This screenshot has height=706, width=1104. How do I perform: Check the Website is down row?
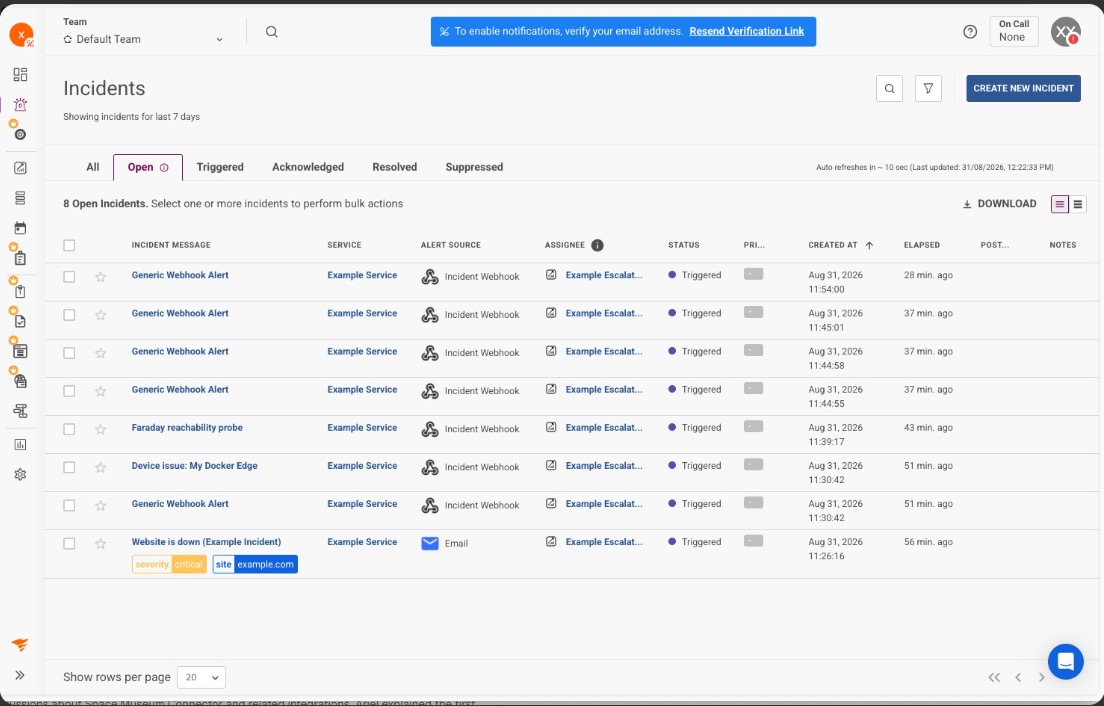pyautogui.click(x=69, y=543)
